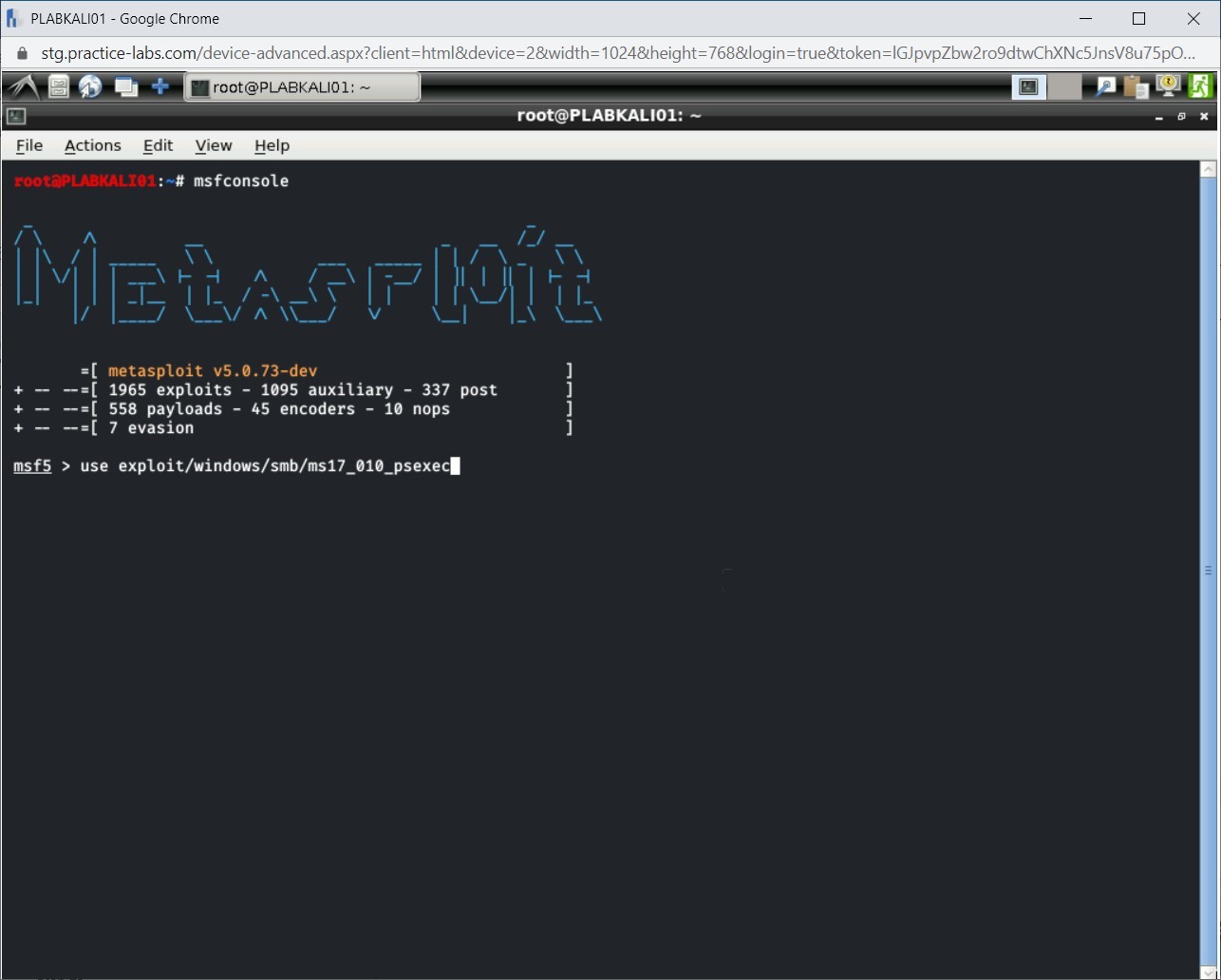1221x980 pixels.
Task: Open the Edit menu
Action: (158, 145)
